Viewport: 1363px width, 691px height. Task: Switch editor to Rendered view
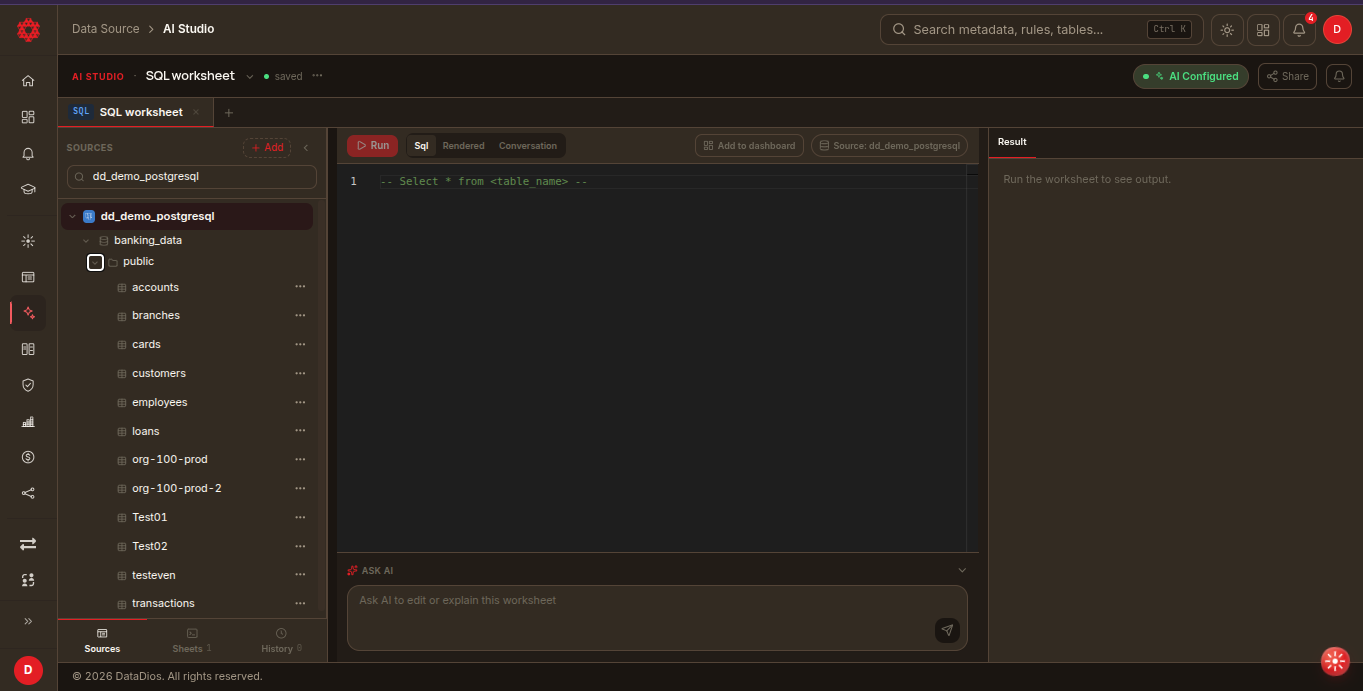(464, 146)
